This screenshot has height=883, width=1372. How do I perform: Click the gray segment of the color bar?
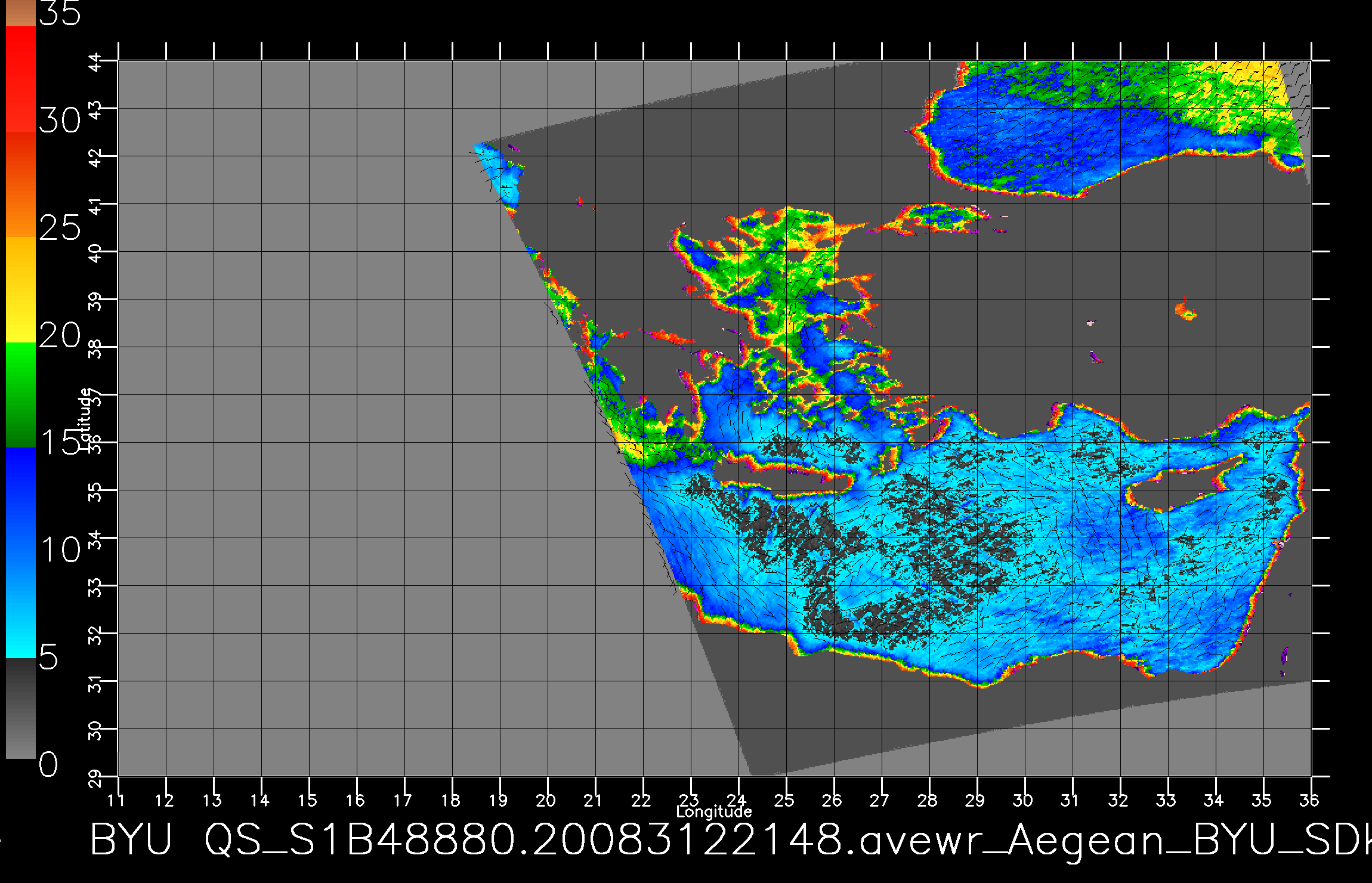[20, 708]
